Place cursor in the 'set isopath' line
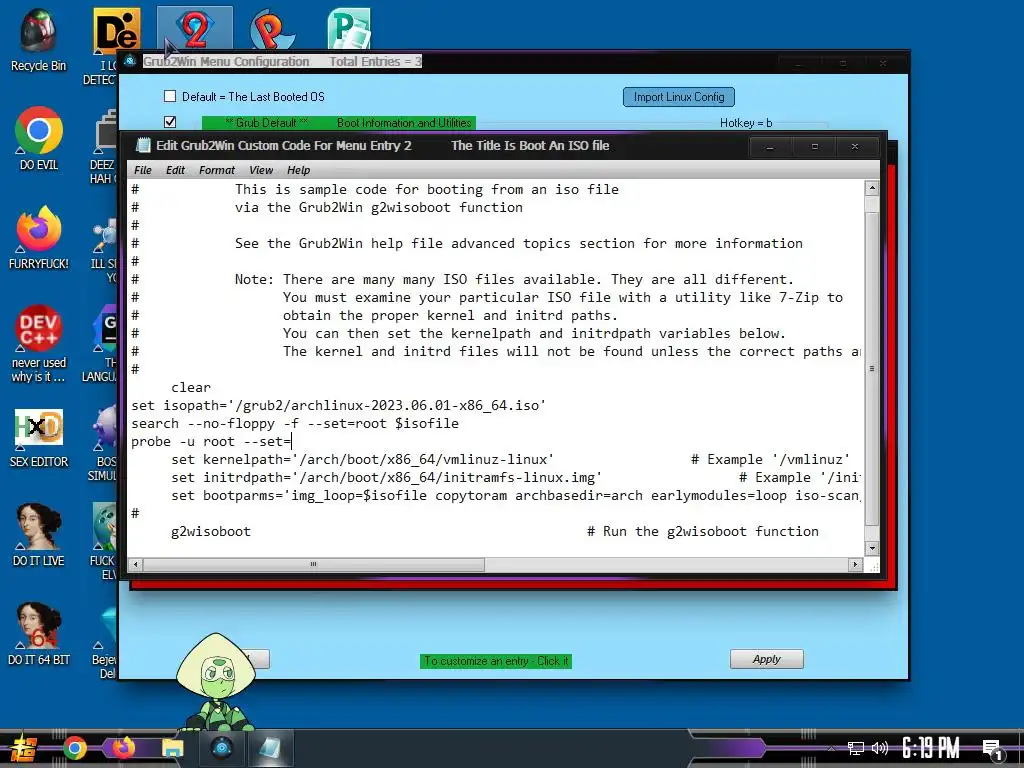Viewport: 1024px width, 768px height. [x=338, y=406]
